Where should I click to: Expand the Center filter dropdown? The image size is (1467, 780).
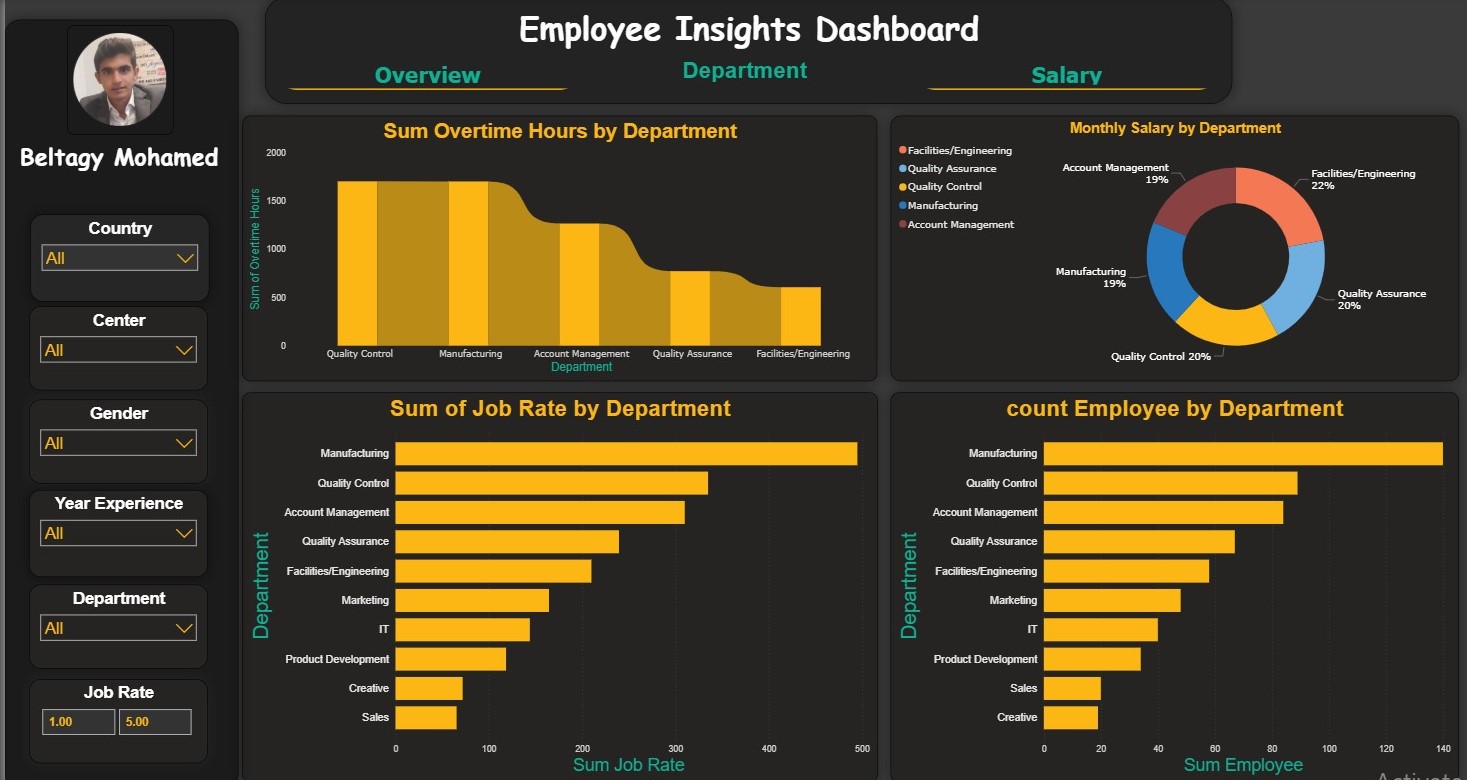[119, 350]
